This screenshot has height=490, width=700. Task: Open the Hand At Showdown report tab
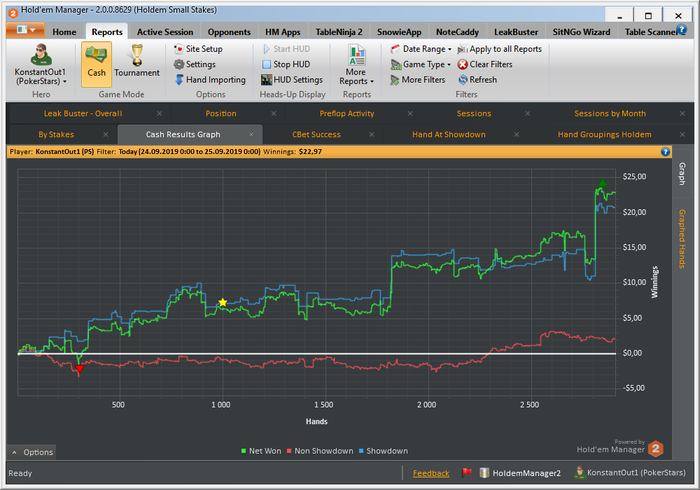tap(449, 134)
